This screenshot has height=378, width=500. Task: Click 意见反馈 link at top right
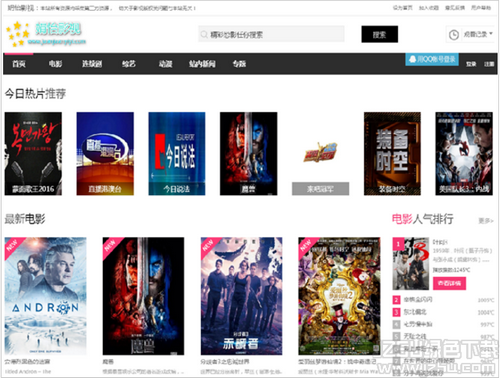(455, 8)
